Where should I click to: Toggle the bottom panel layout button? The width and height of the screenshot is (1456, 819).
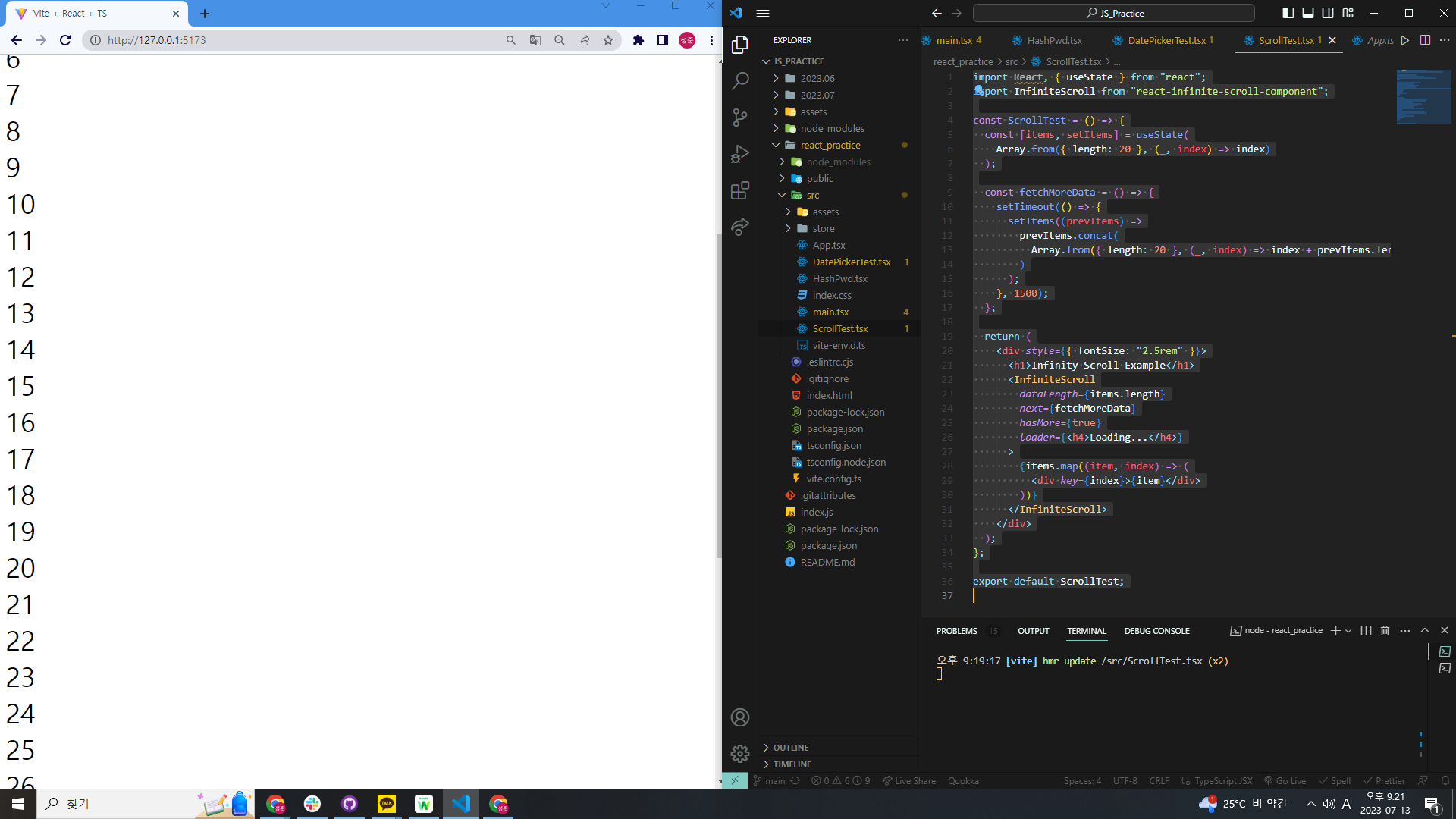(x=1308, y=13)
